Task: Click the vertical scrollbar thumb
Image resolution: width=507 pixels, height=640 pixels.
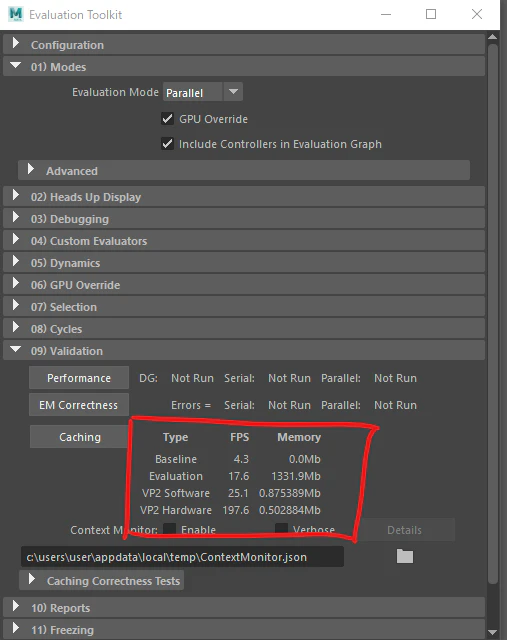Action: pos(493,313)
